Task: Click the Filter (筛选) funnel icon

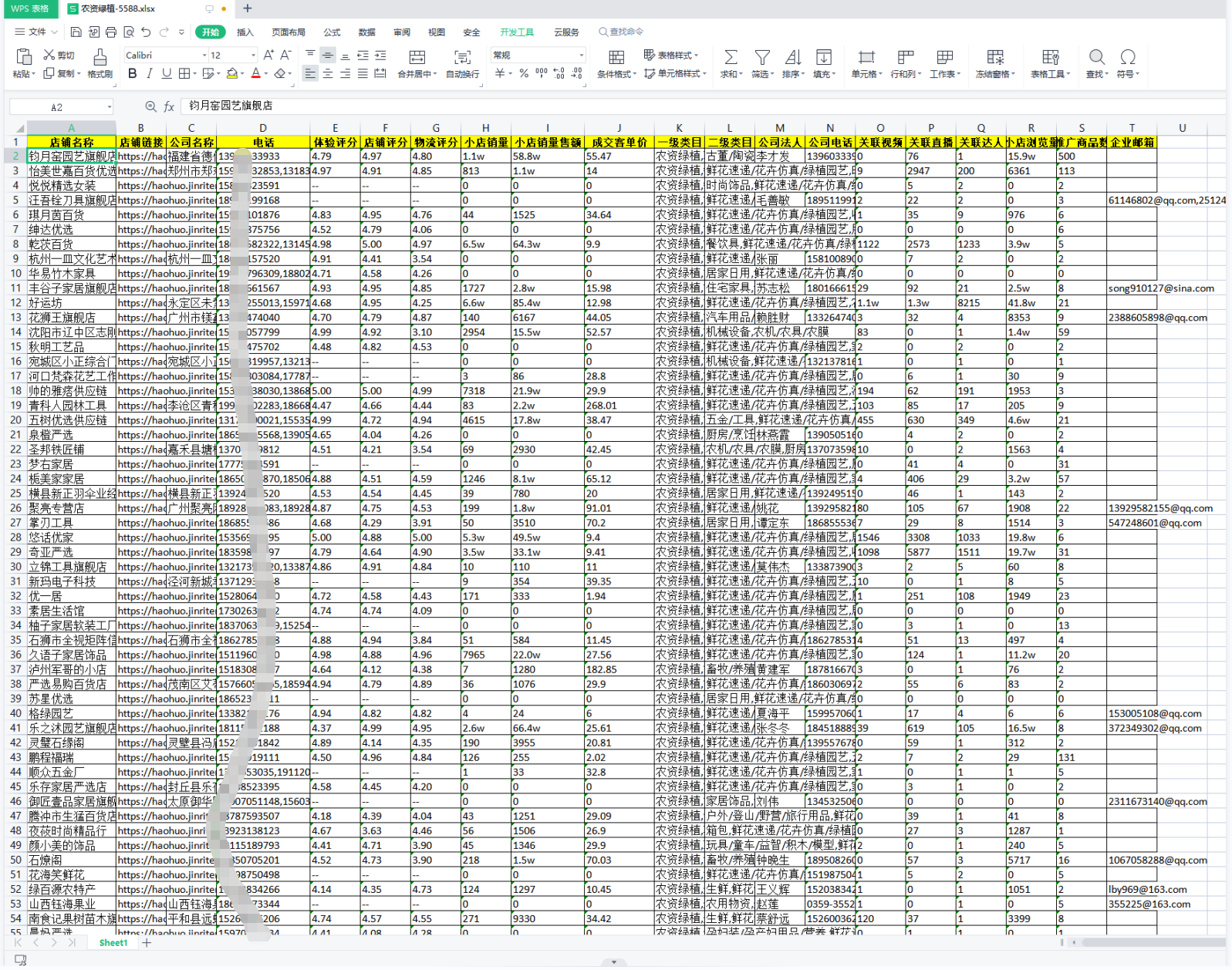Action: pos(761,58)
